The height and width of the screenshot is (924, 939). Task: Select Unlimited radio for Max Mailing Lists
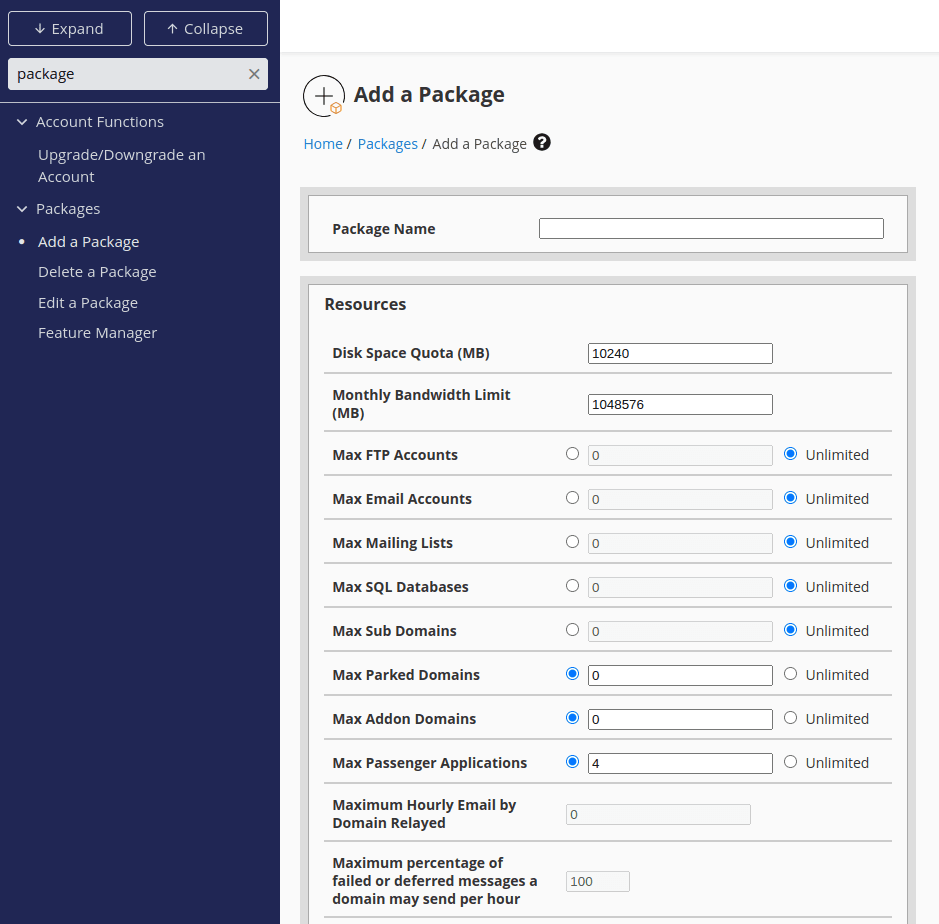790,542
